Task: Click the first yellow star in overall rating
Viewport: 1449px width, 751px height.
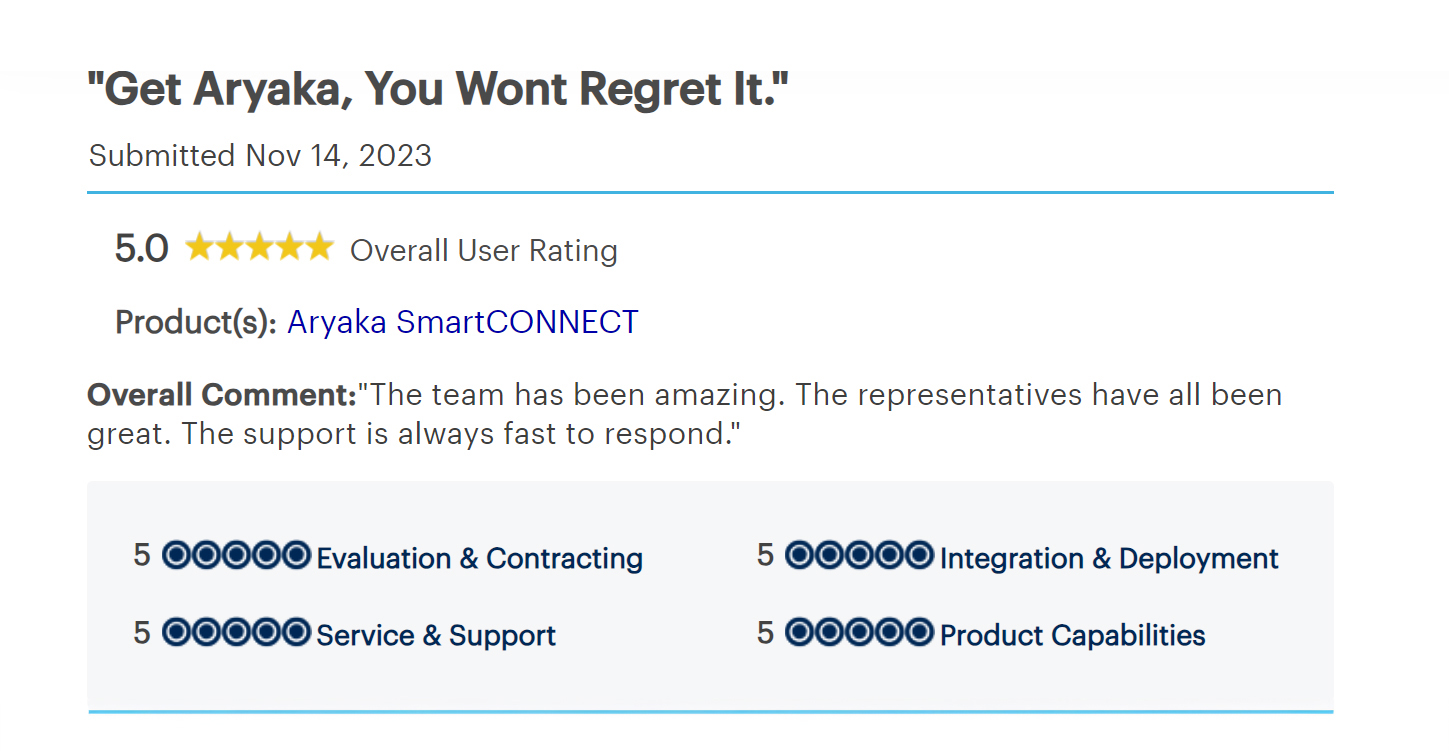Action: pos(200,247)
